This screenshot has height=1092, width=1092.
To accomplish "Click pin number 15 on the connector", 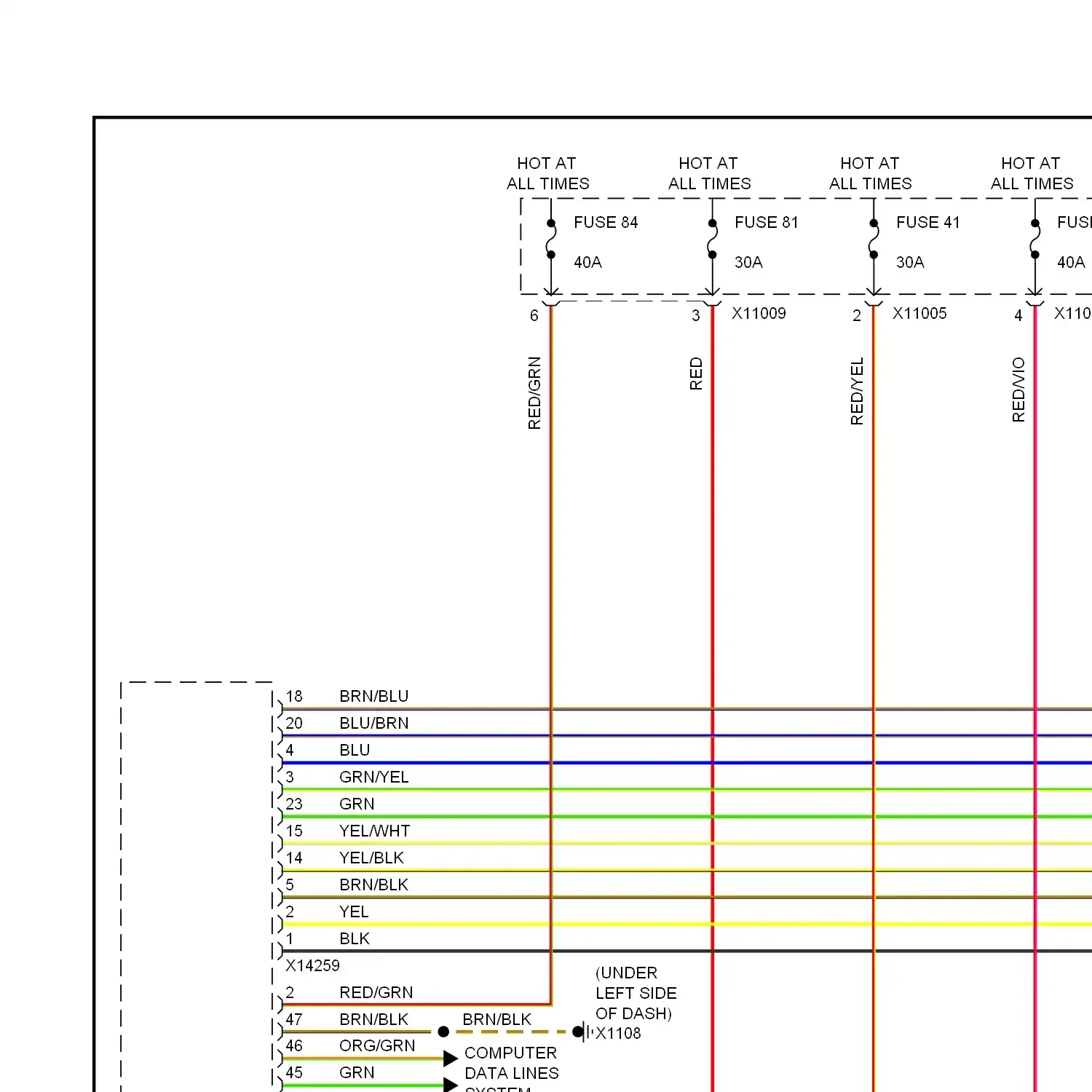I will [294, 831].
